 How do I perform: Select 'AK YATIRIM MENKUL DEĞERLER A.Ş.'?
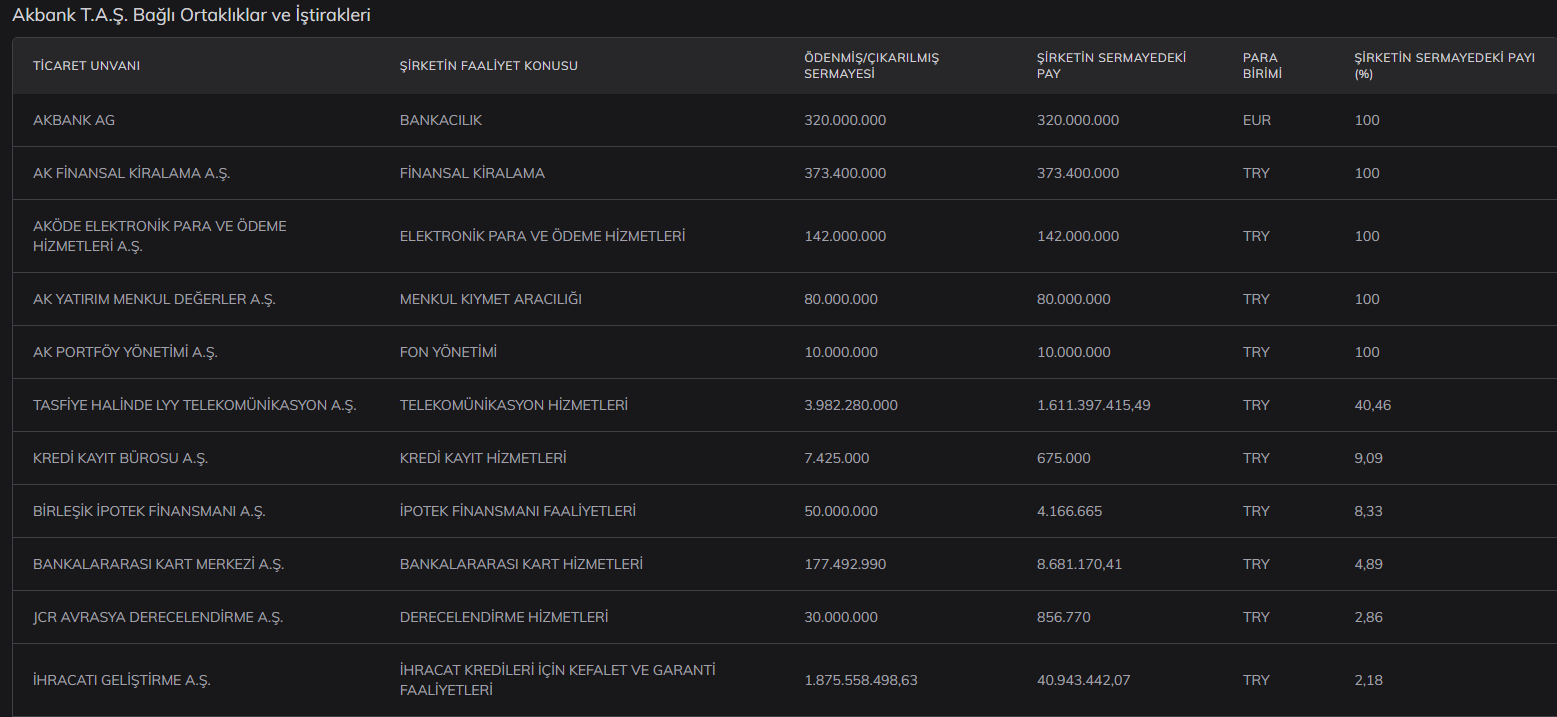pyautogui.click(x=154, y=299)
